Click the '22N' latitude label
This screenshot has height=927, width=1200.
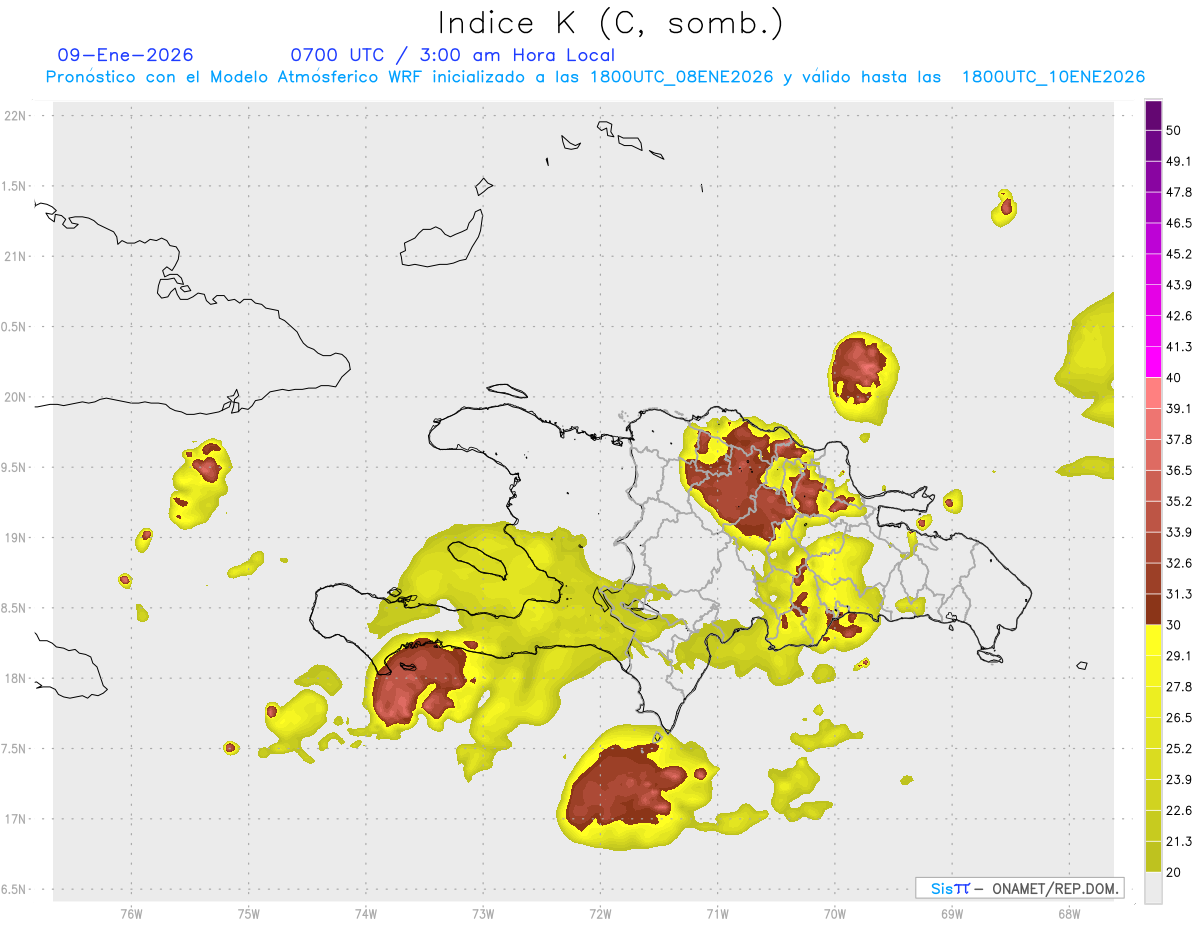[x=15, y=116]
